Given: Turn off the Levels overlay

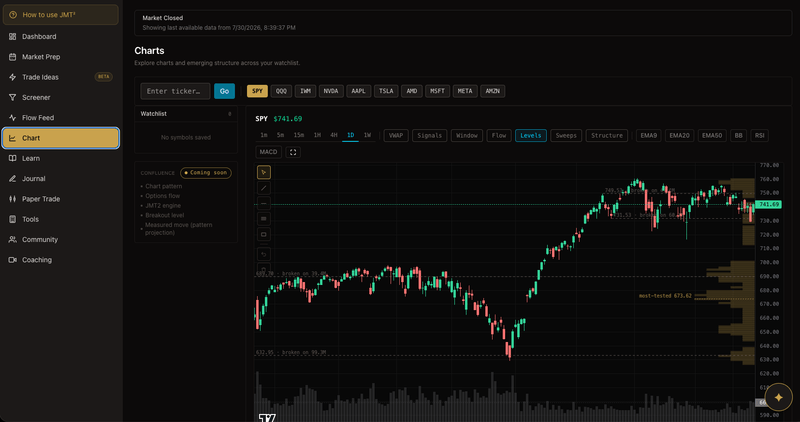Looking at the screenshot, I should point(531,136).
